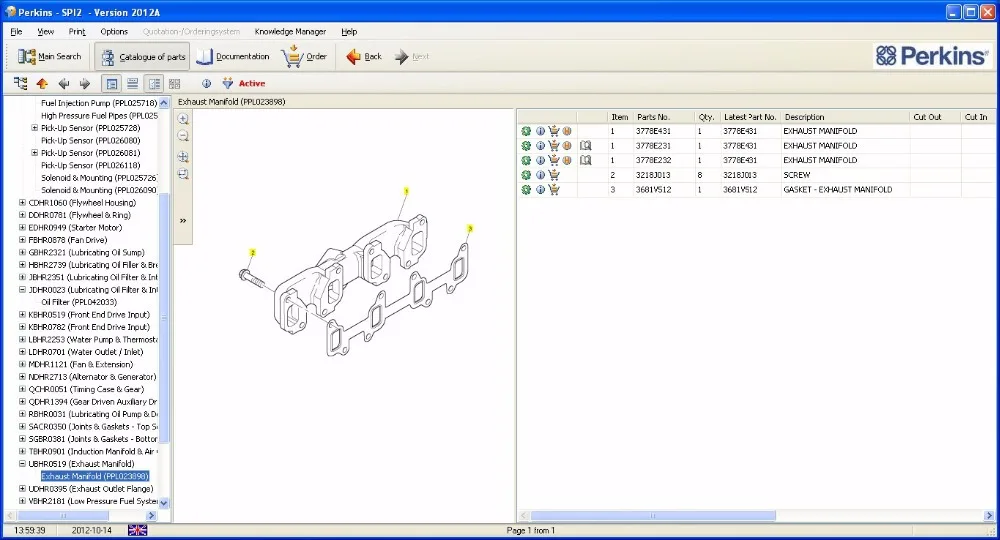Go Back using the orange arrow button
Viewport: 1000px width, 540px height.
click(x=364, y=57)
